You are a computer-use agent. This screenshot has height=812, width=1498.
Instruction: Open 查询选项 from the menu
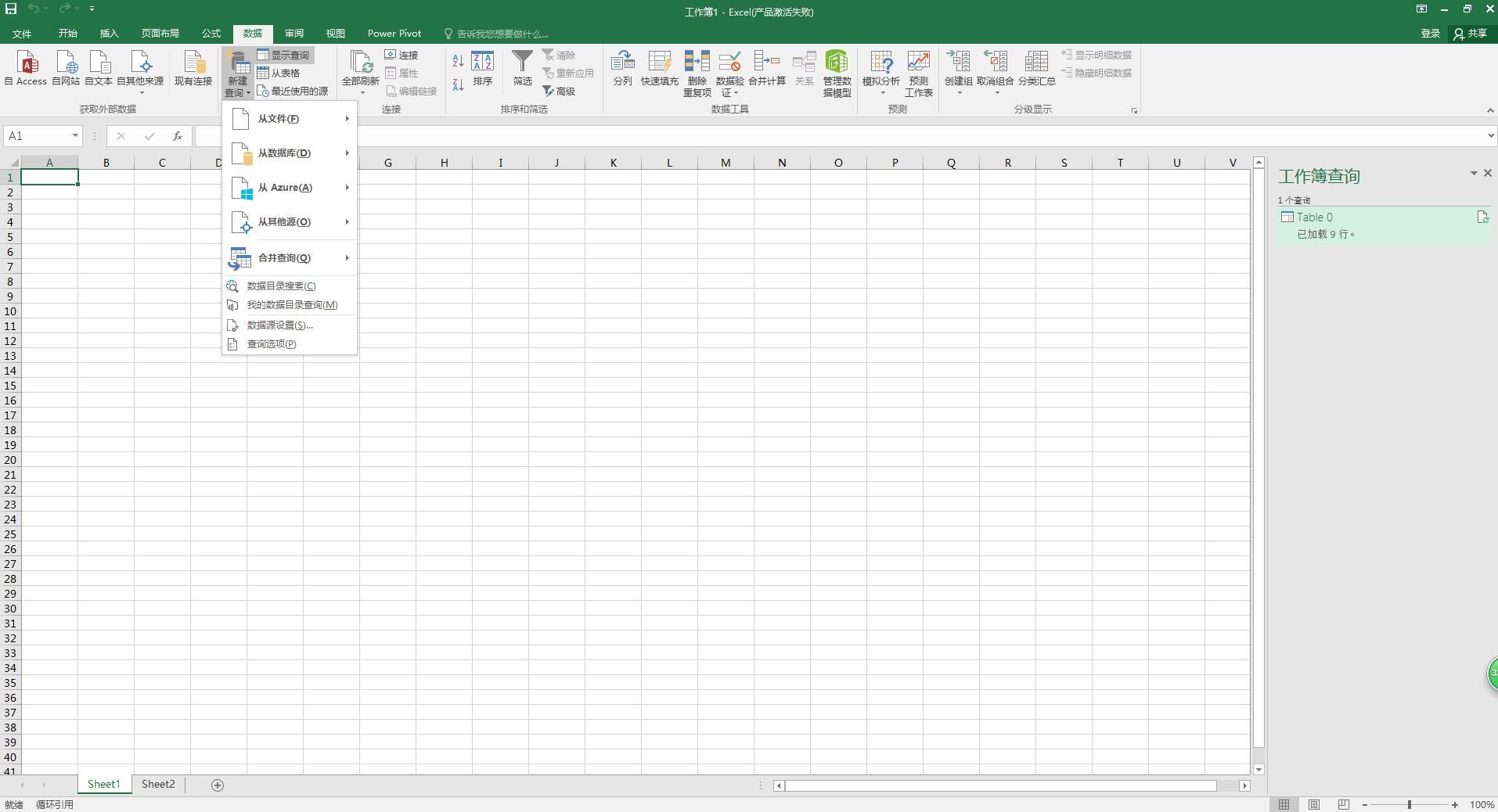click(x=290, y=344)
